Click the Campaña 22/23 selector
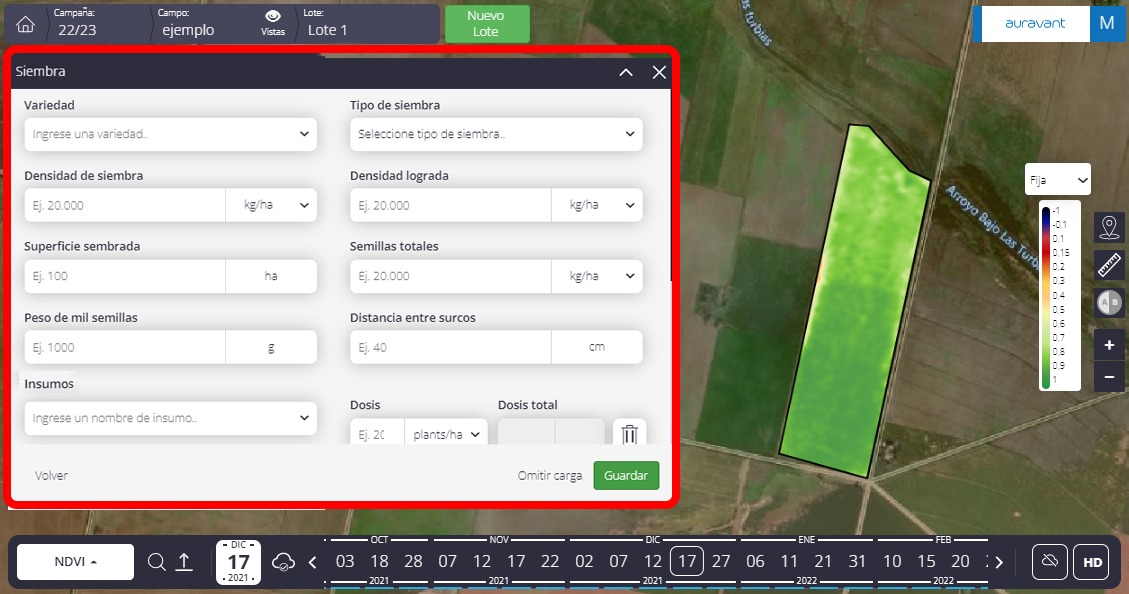The height and width of the screenshot is (594, 1129). (x=77, y=24)
